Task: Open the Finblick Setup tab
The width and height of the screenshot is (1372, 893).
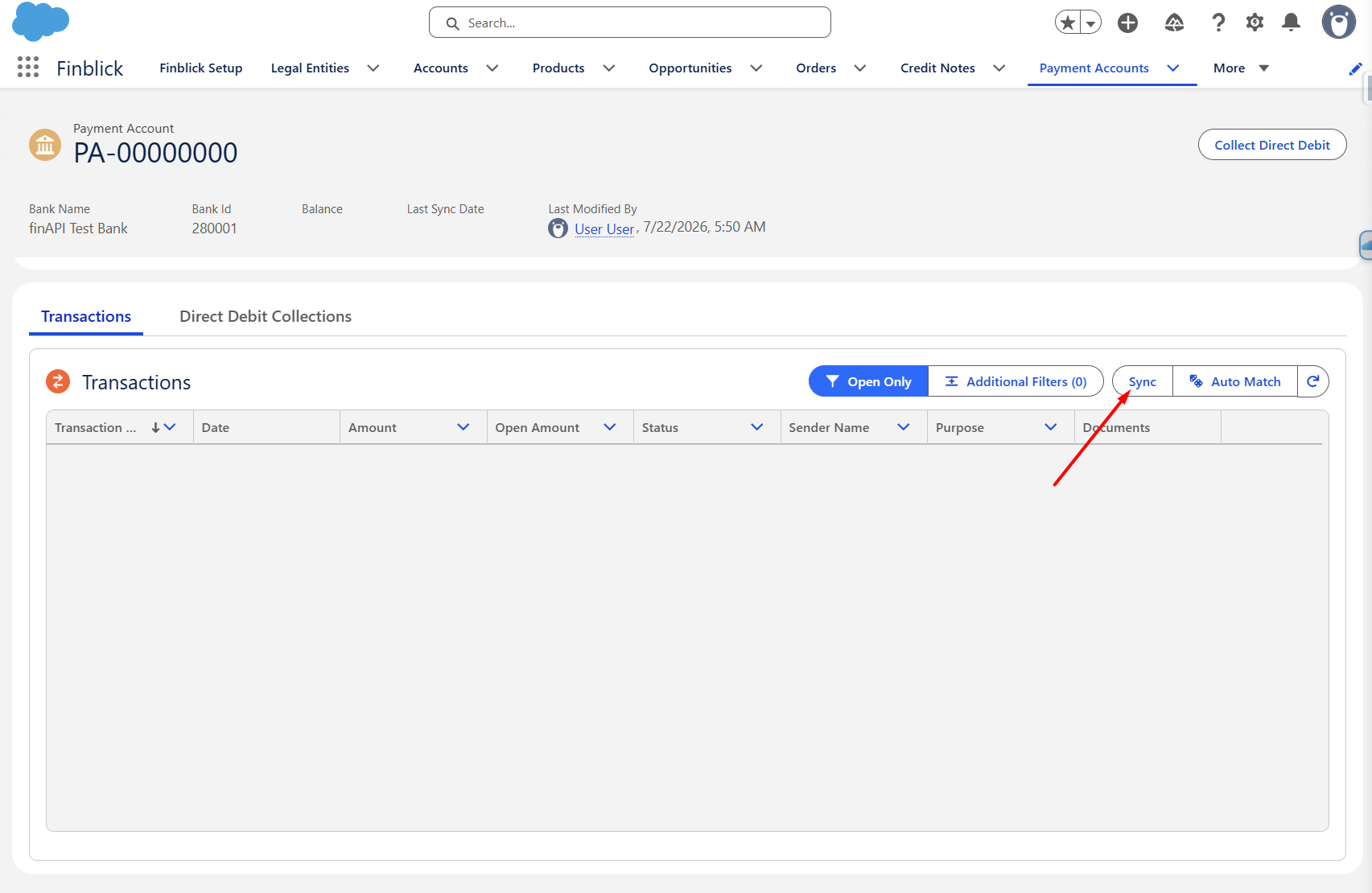Action: click(x=201, y=68)
